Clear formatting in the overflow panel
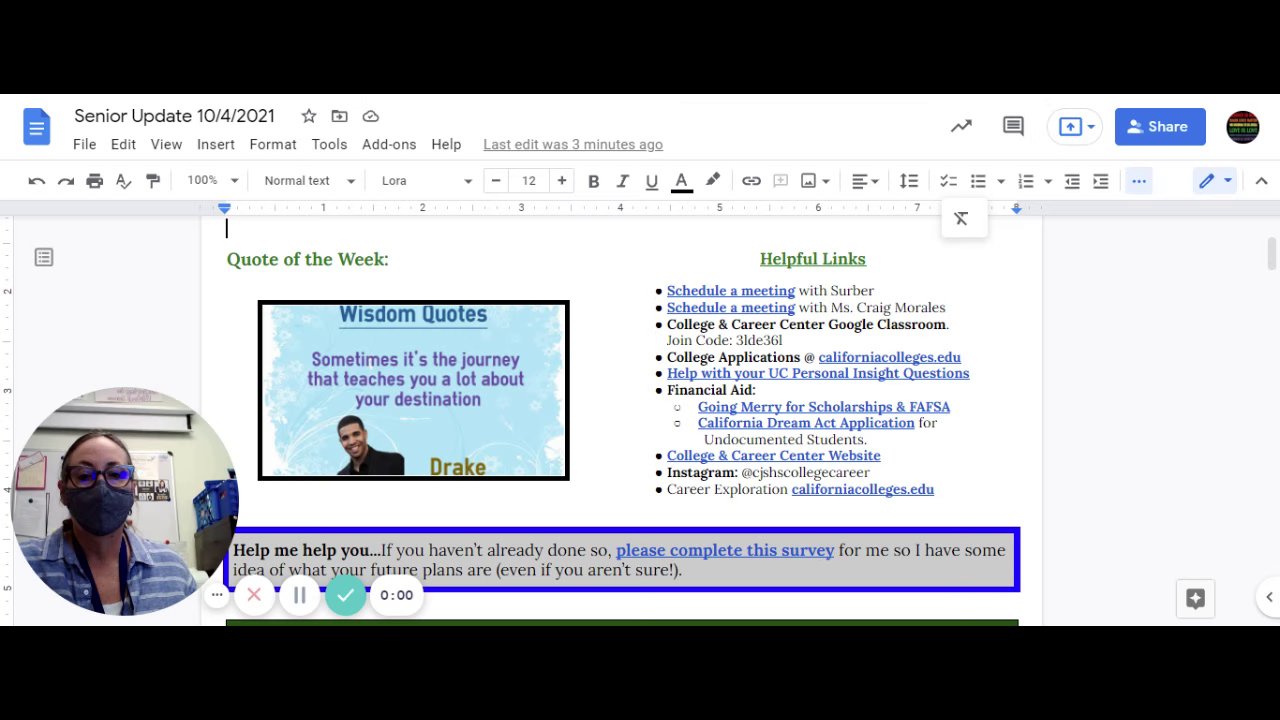 pyautogui.click(x=961, y=219)
